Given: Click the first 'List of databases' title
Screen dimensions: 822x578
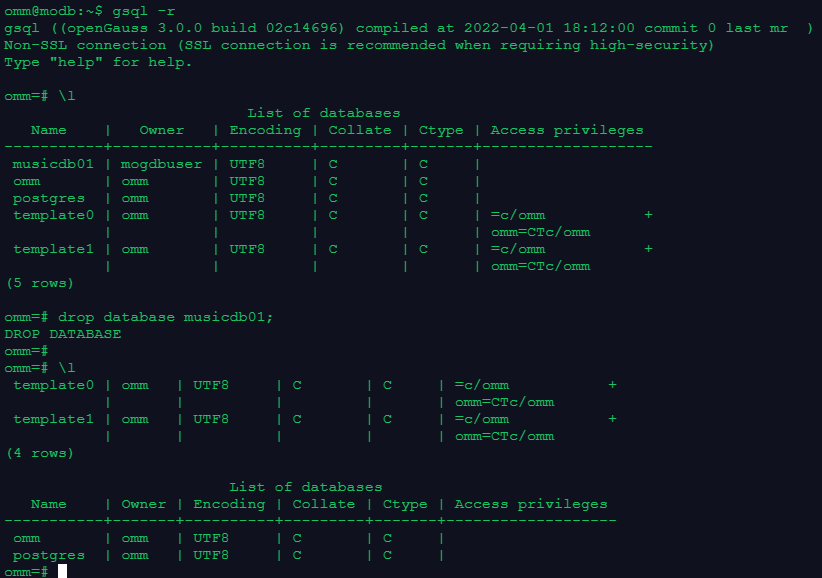Looking at the screenshot, I should pyautogui.click(x=323, y=113).
